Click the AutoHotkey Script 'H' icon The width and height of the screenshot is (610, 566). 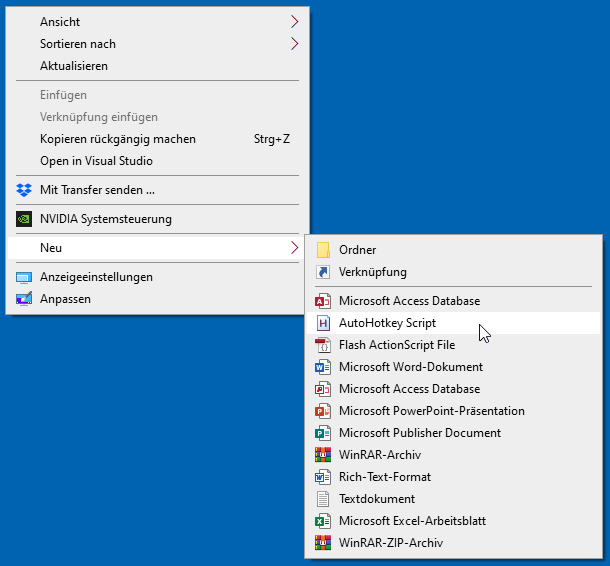tap(323, 323)
